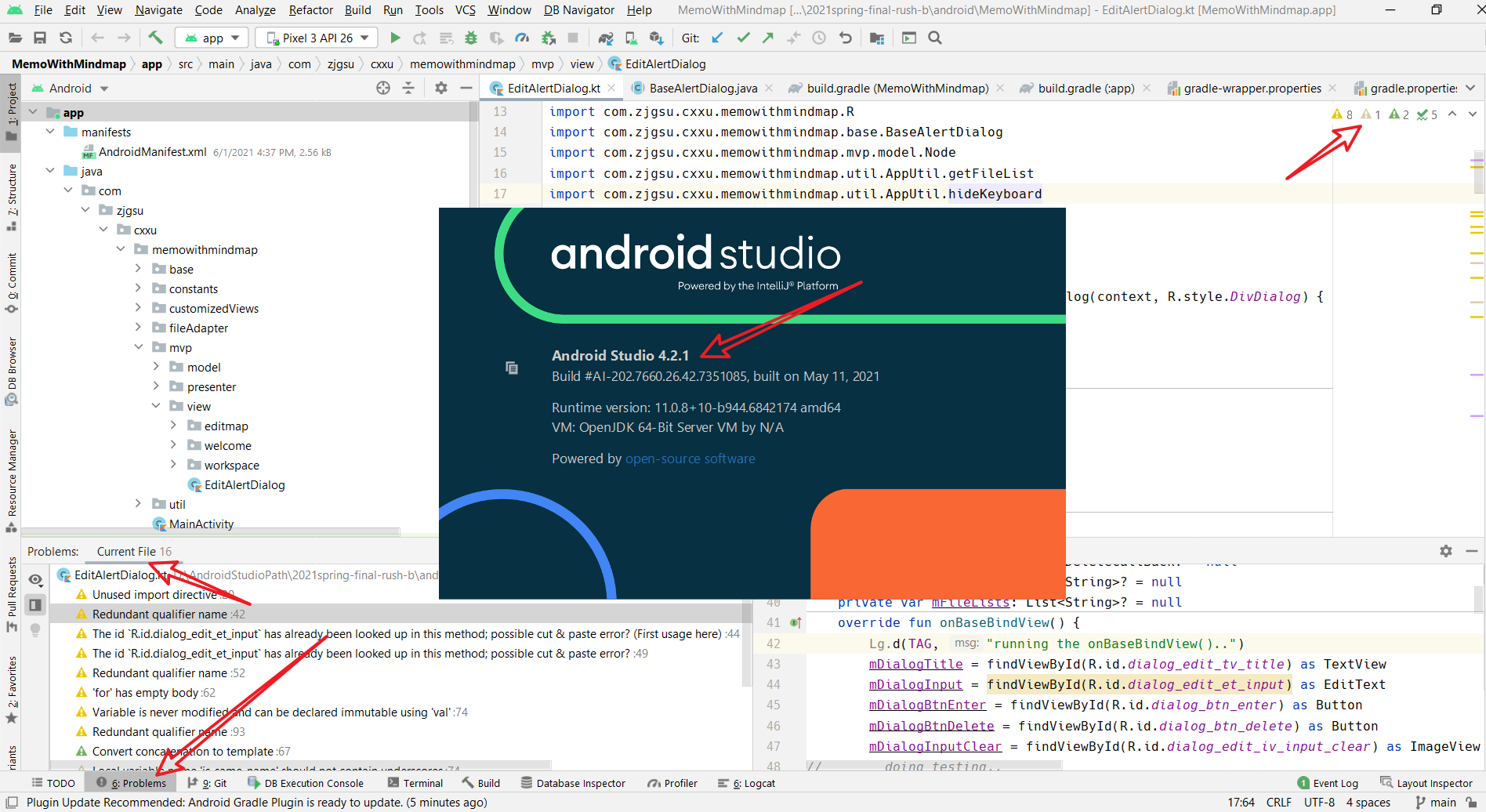Open Project Structure icon in toolbar

[x=877, y=38]
